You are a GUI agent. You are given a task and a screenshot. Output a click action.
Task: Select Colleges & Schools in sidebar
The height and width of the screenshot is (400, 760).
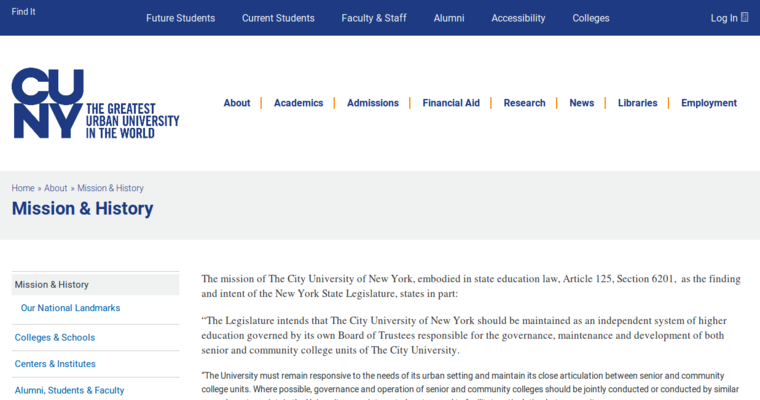[x=55, y=338]
